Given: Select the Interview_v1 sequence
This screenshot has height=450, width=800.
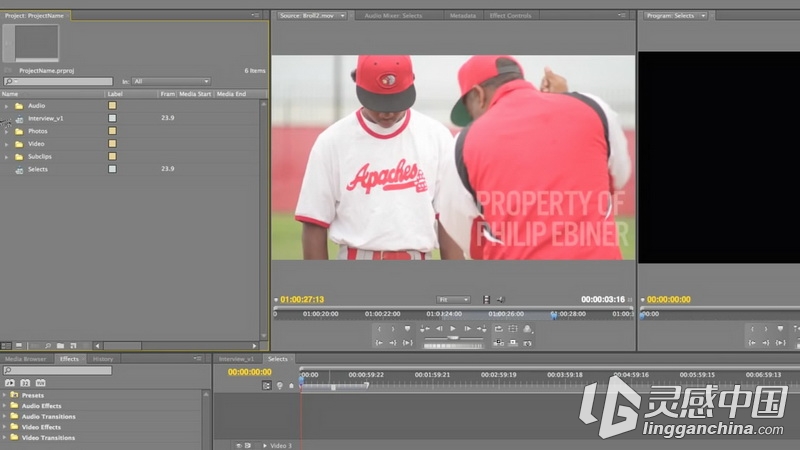Looking at the screenshot, I should coord(45,118).
